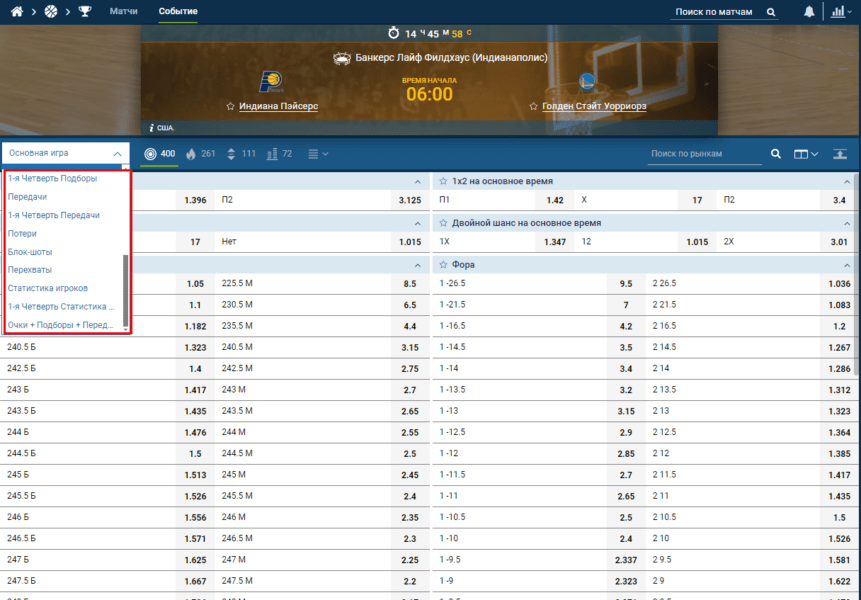The width and height of the screenshot is (861, 600).
Task: Click the basketball sport icon in breadcrumb
Action: pyautogui.click(x=50, y=12)
